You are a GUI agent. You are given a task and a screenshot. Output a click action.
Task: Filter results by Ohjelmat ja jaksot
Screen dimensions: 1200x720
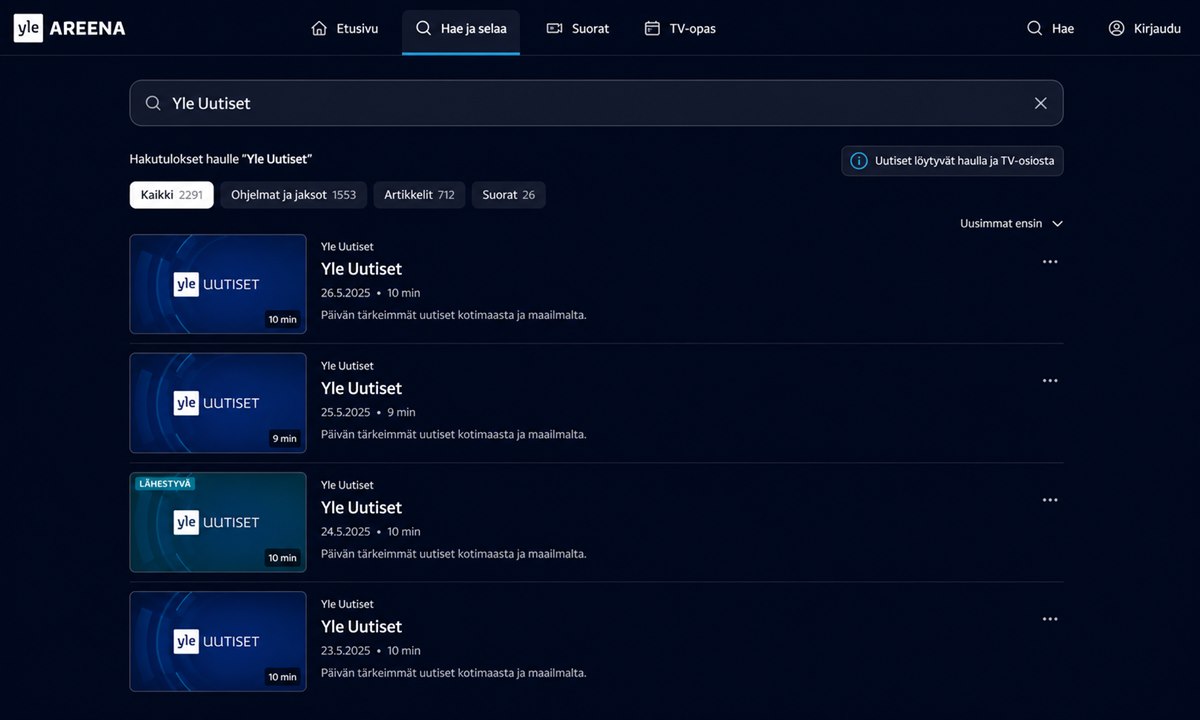click(293, 195)
